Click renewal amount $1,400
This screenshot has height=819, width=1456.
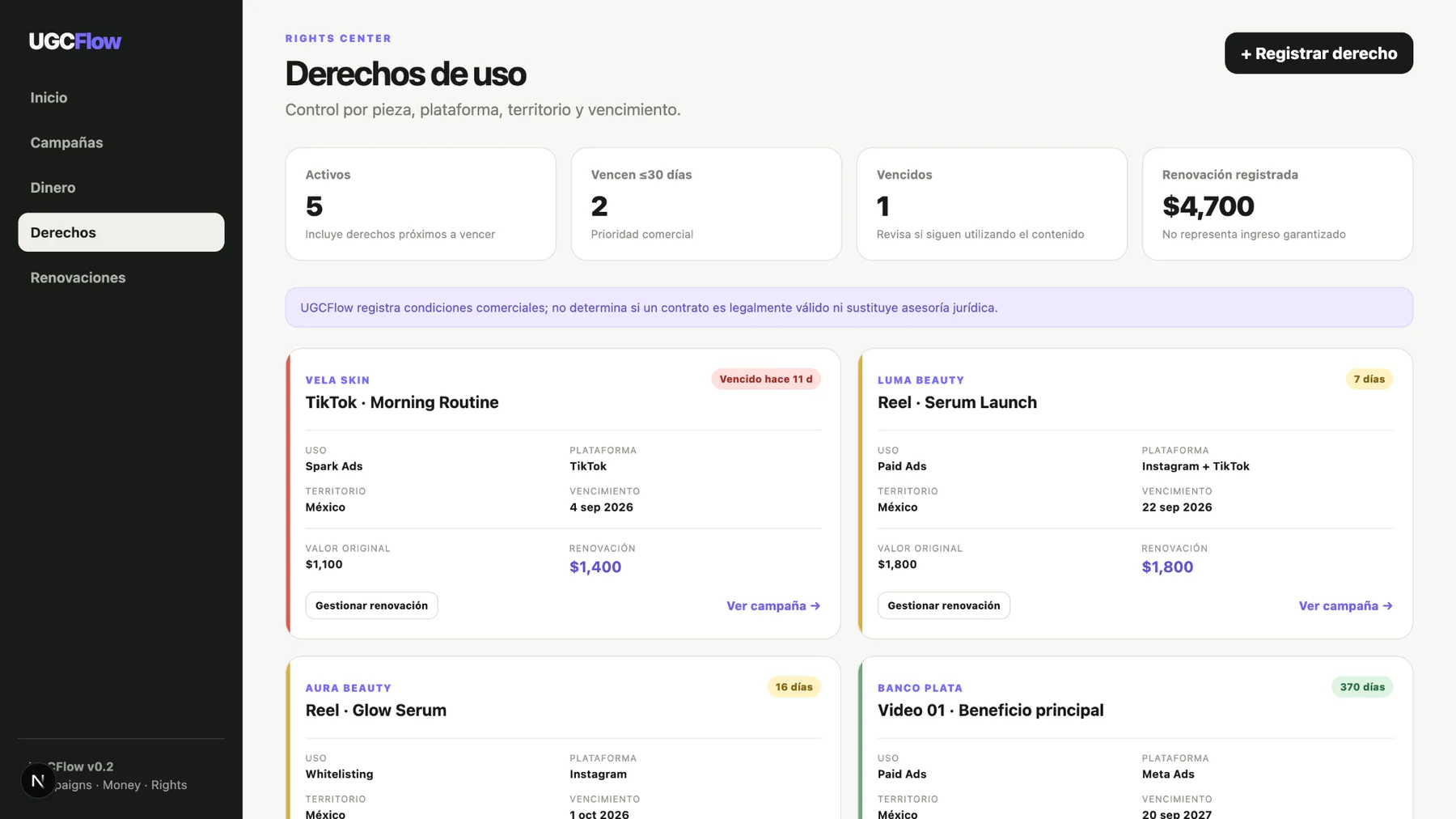pyautogui.click(x=595, y=567)
